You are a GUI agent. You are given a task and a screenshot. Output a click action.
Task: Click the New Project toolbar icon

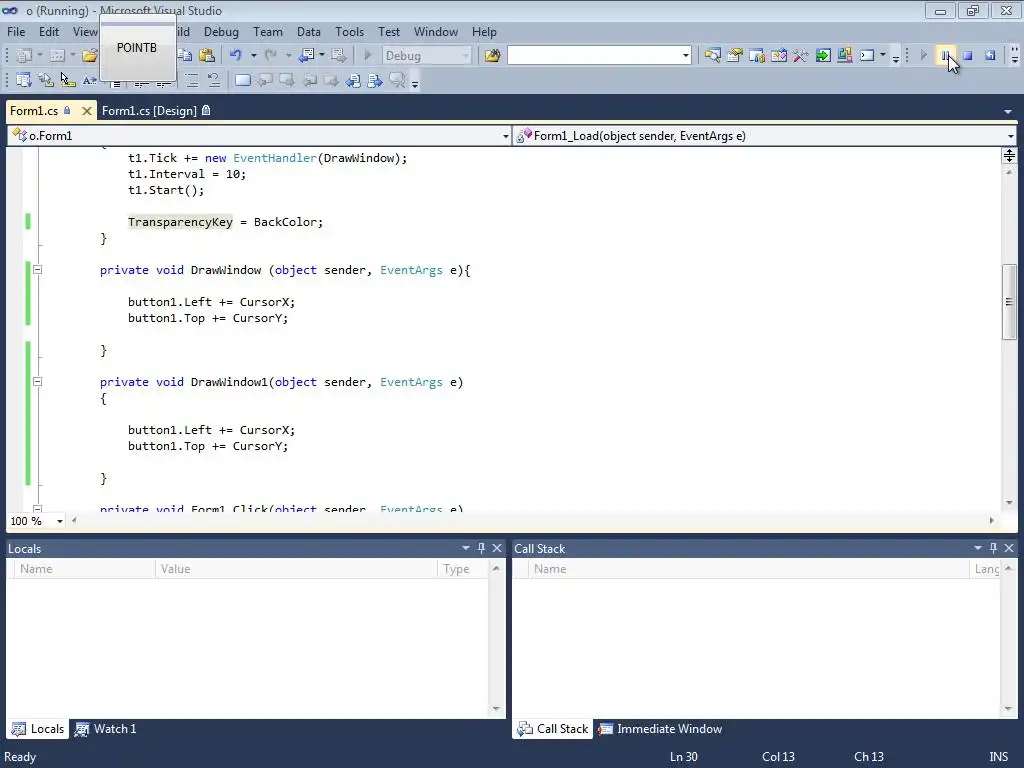(x=24, y=56)
